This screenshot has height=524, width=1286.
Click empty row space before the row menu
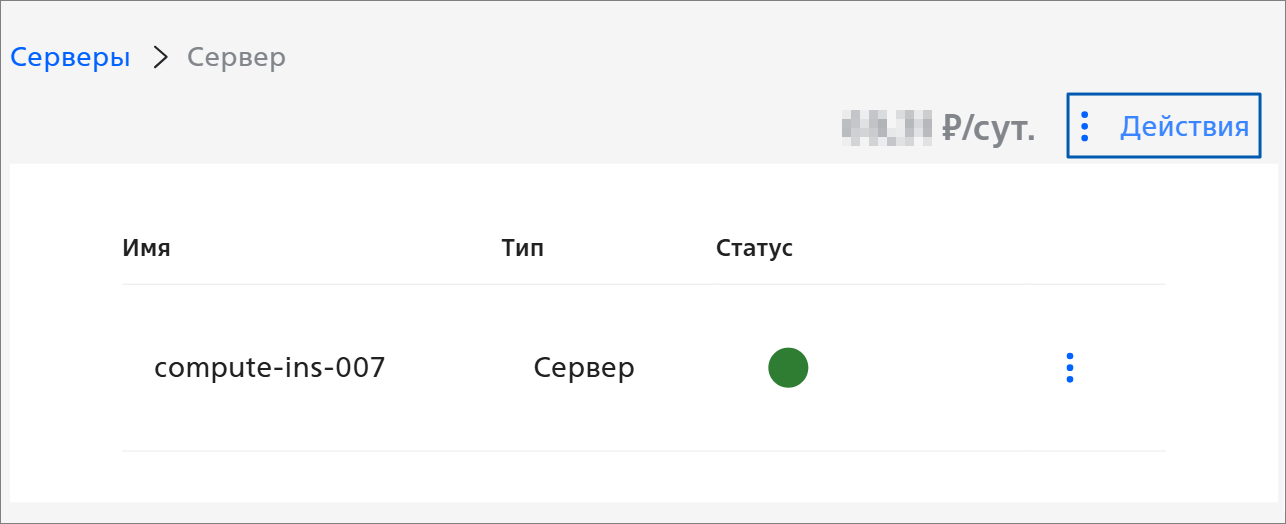click(930, 368)
